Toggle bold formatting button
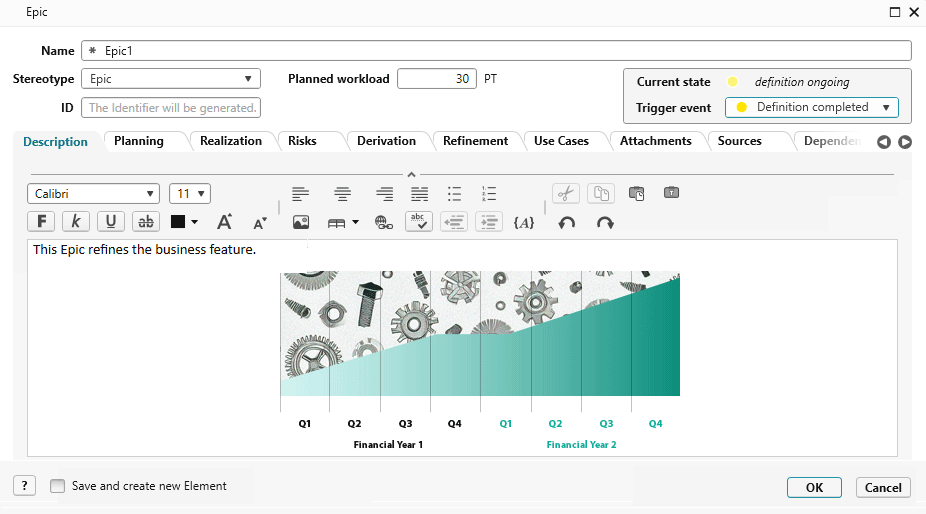 coord(42,222)
